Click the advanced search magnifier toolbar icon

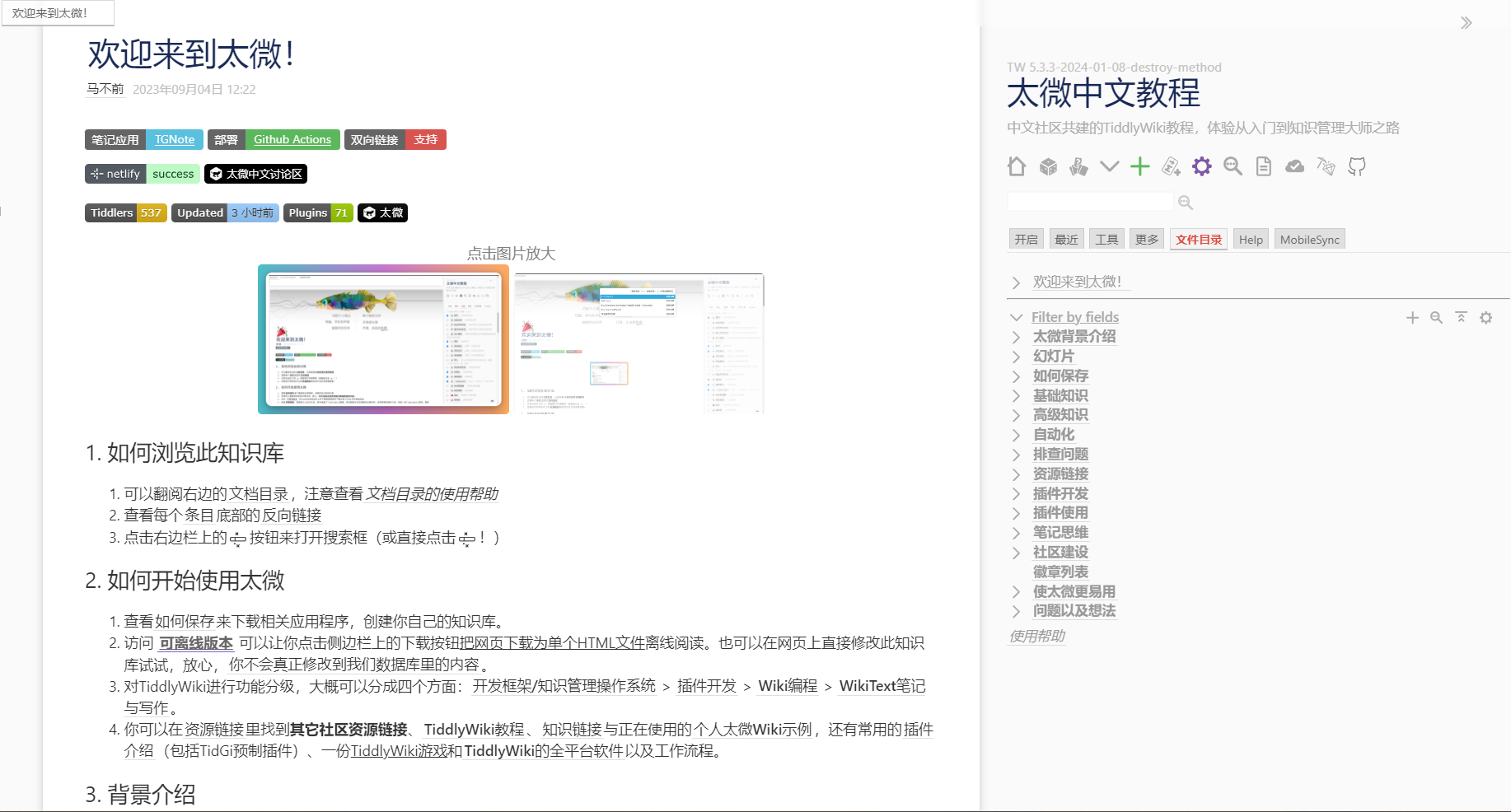[x=1233, y=167]
